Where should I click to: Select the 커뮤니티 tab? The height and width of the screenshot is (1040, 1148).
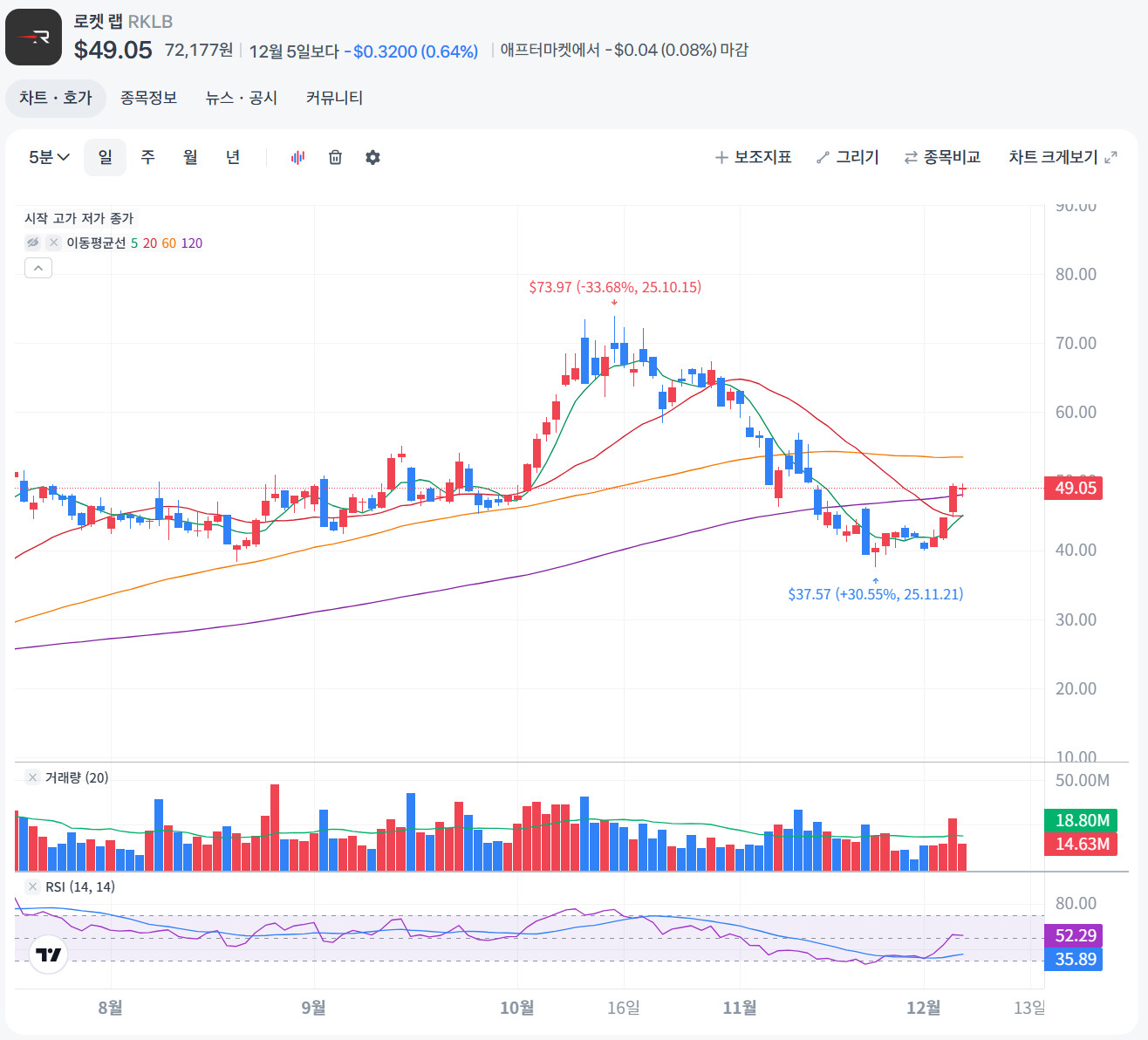click(x=334, y=98)
